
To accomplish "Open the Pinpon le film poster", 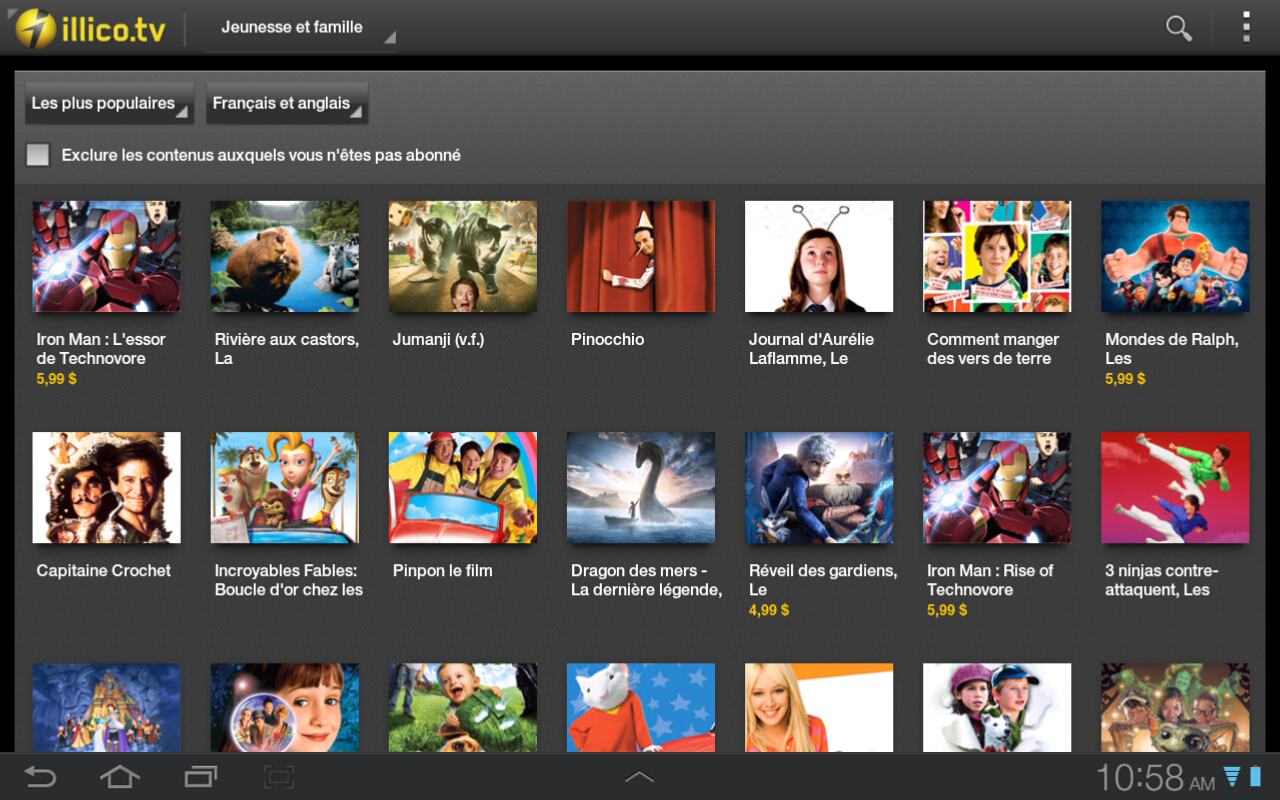I will point(463,488).
